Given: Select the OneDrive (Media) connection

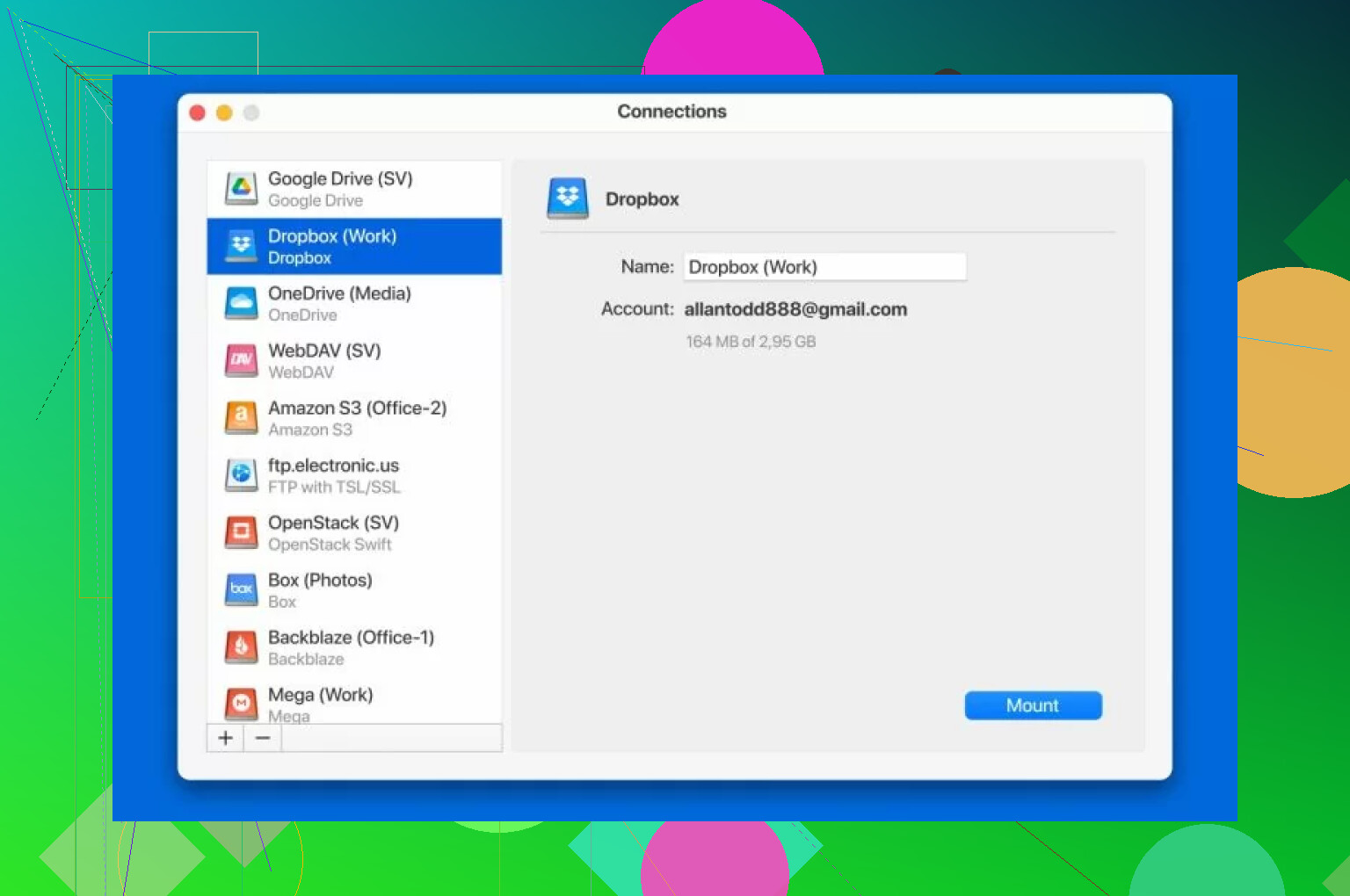Looking at the screenshot, I should pyautogui.click(x=354, y=303).
